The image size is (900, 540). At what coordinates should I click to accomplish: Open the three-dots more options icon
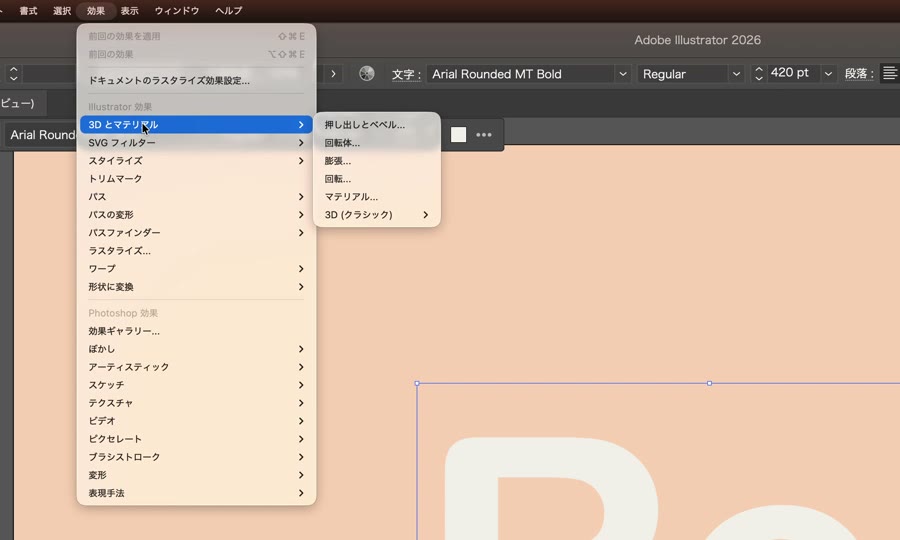[484, 135]
